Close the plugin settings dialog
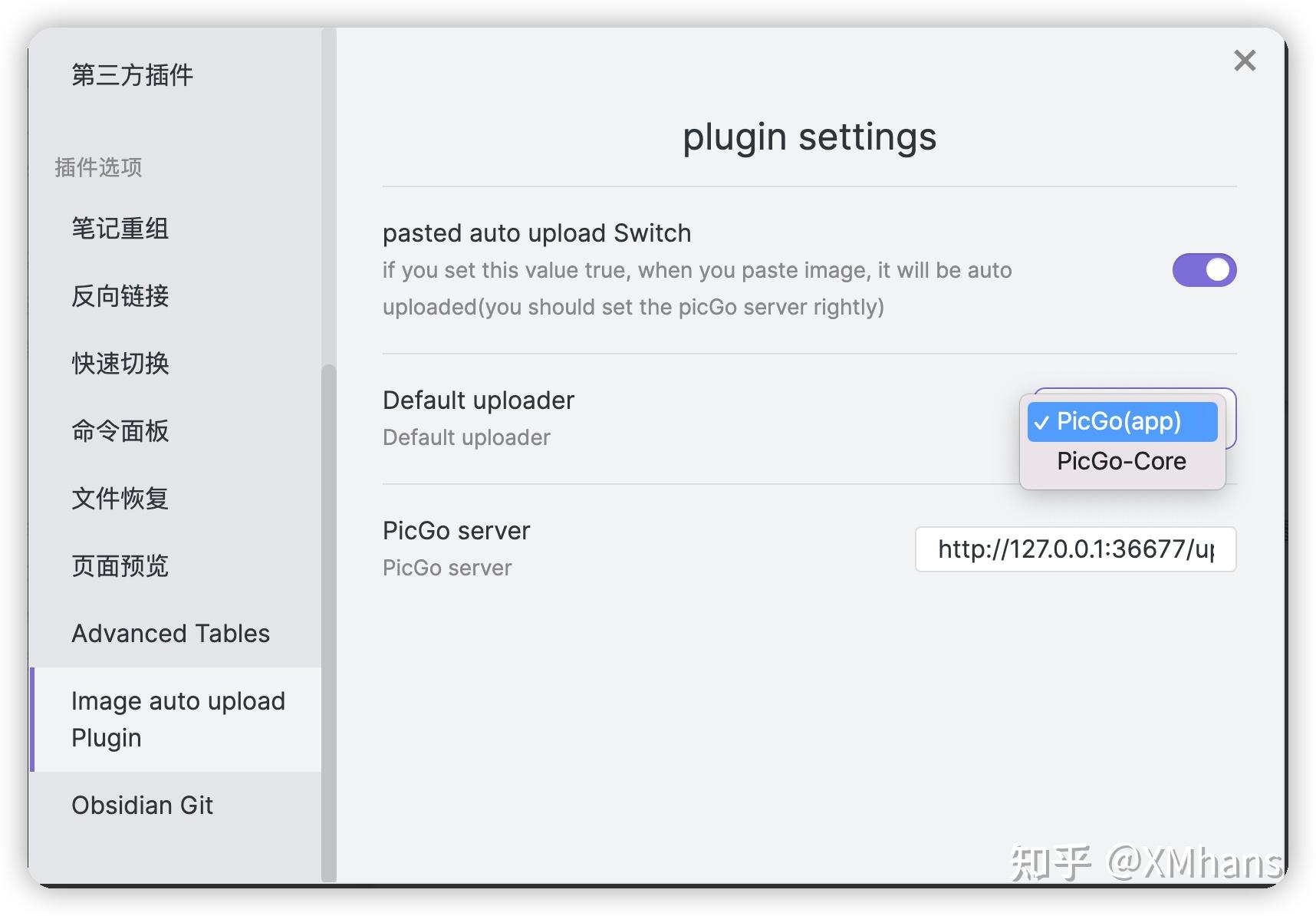Screen dimensions: 1316x916 coord(1244,61)
